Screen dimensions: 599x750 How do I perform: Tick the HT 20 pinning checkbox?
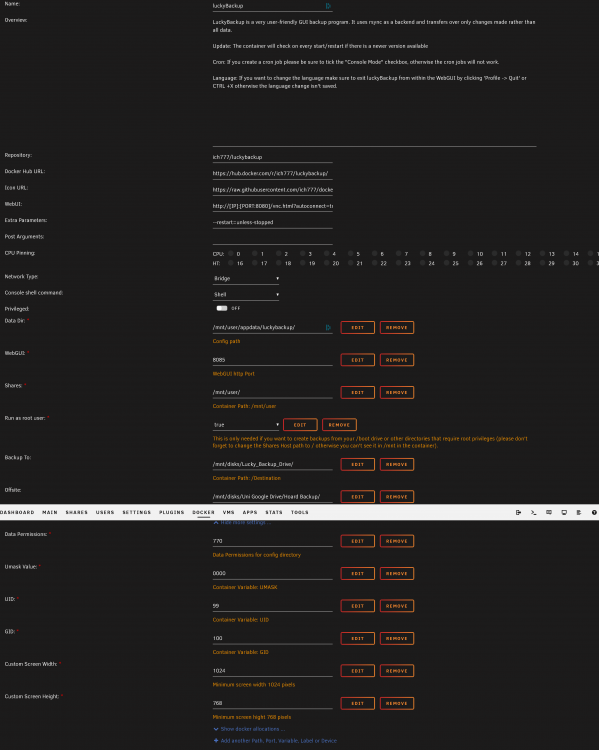(x=326, y=263)
